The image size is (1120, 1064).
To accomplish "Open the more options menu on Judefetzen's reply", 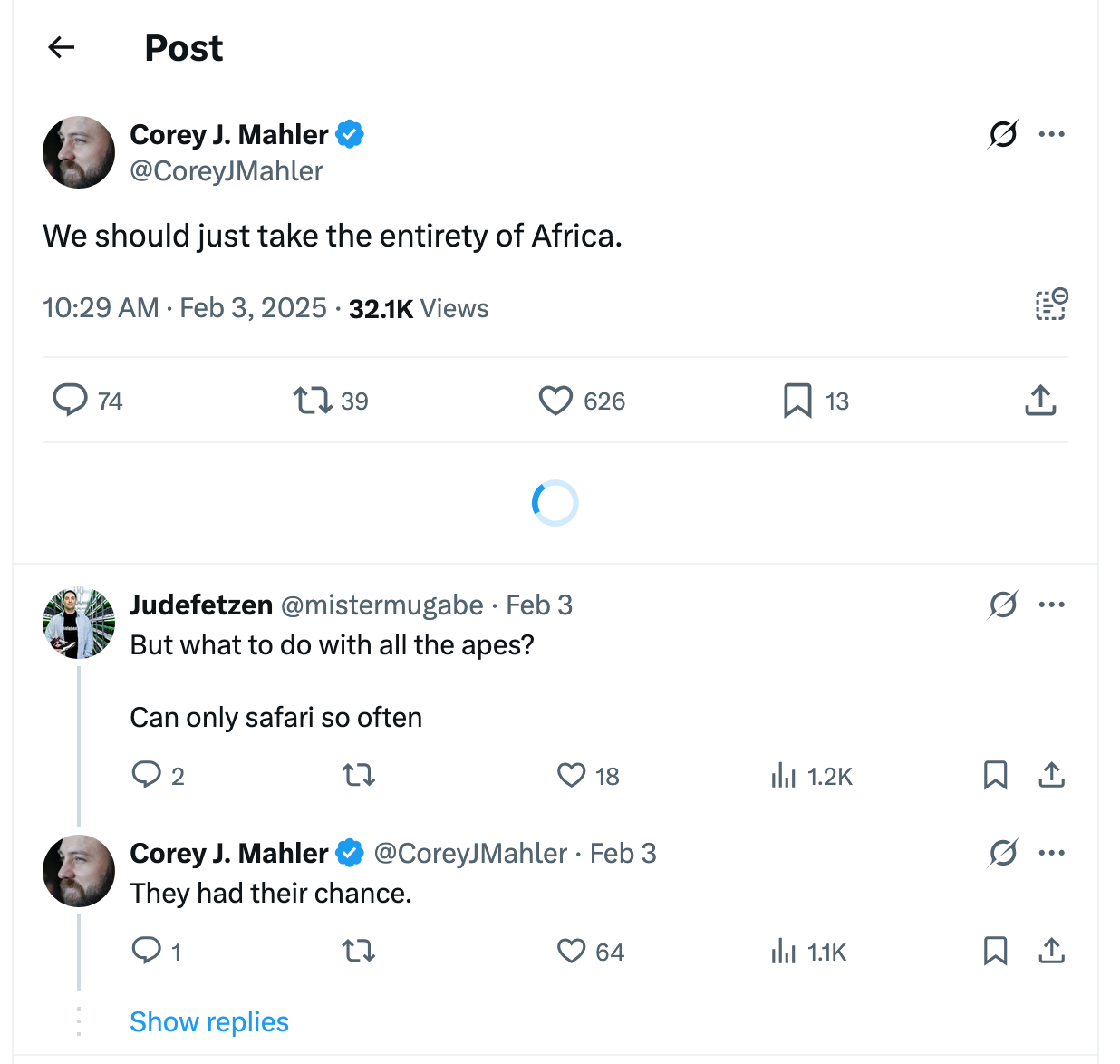I will click(1052, 605).
